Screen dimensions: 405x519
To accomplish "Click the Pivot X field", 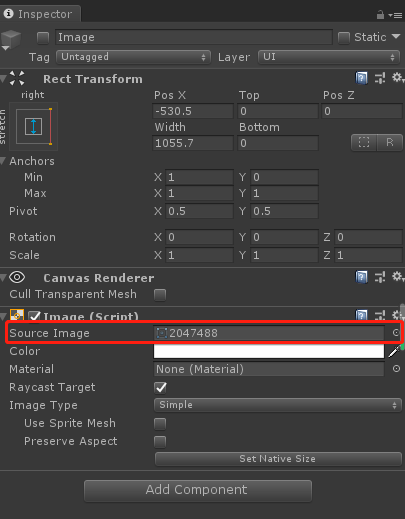I will coord(199,211).
